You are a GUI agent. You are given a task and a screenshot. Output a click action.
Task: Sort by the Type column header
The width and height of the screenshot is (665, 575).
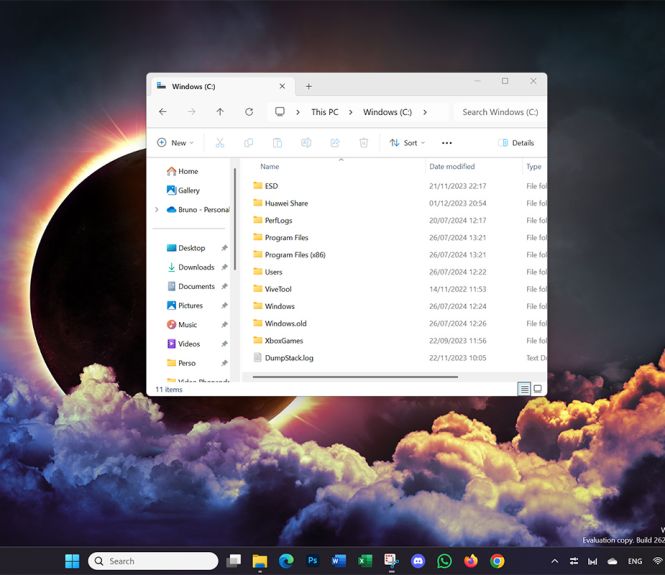click(534, 167)
